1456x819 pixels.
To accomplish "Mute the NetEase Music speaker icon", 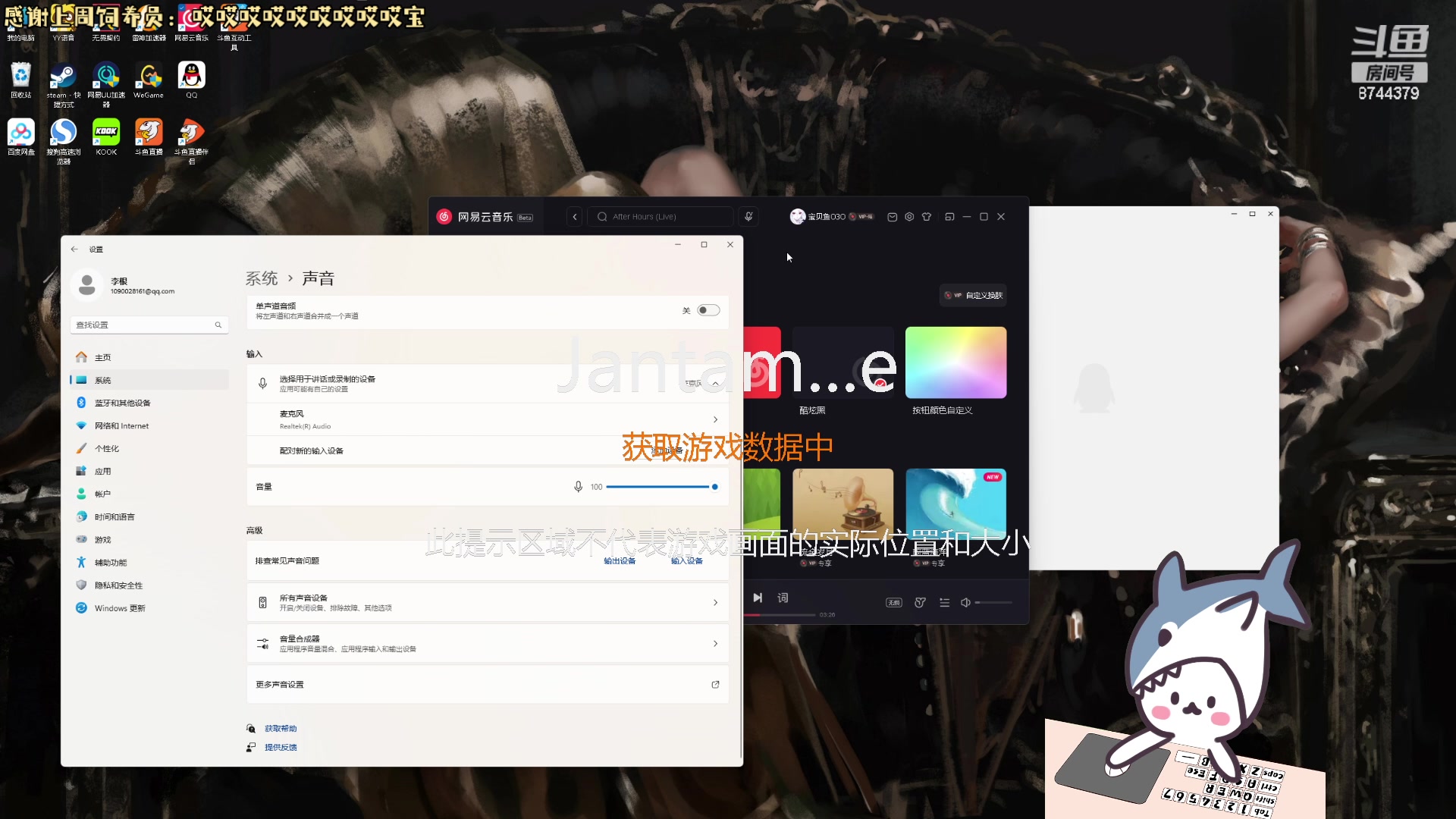I will click(x=965, y=602).
